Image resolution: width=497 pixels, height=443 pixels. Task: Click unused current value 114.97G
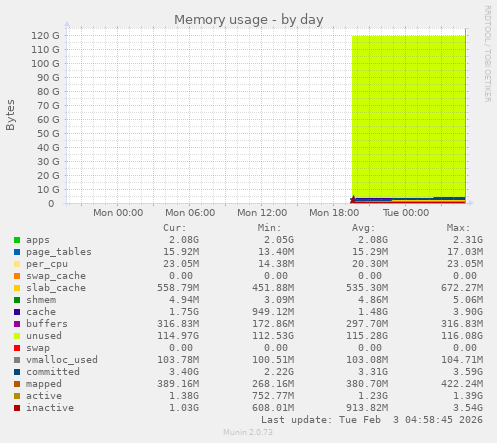[x=178, y=336]
